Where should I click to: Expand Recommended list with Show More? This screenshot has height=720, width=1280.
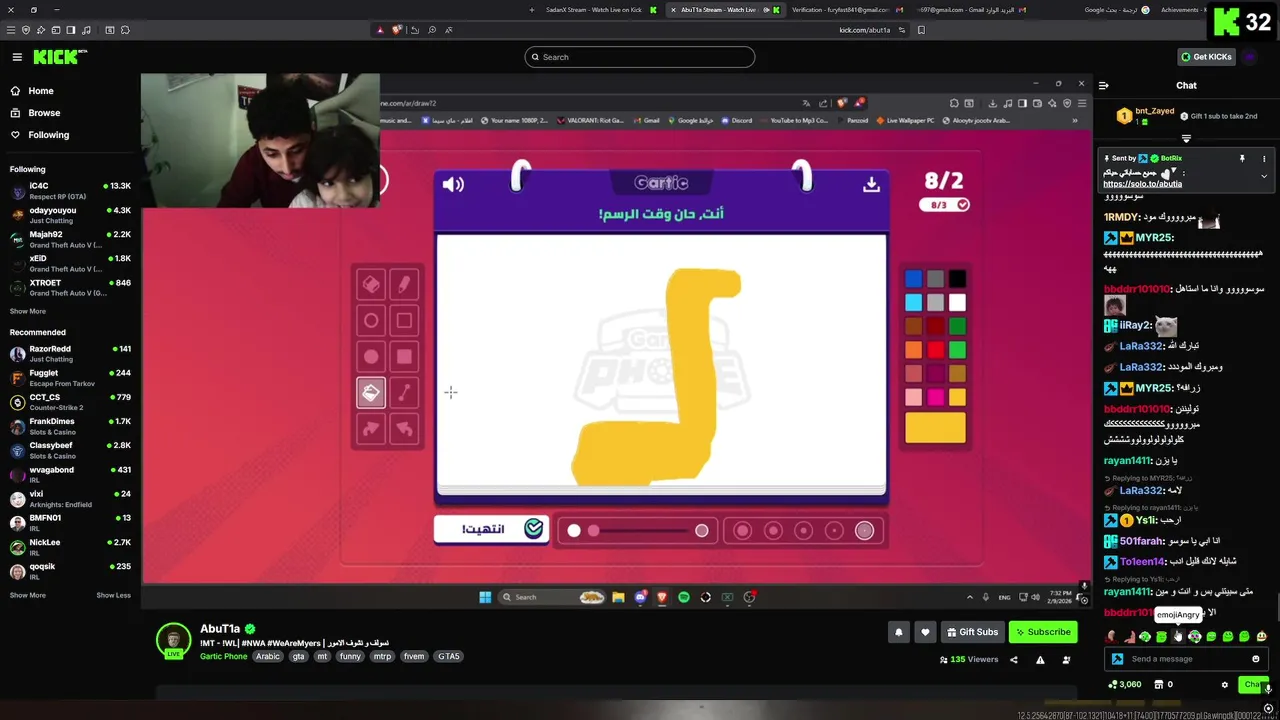27,595
